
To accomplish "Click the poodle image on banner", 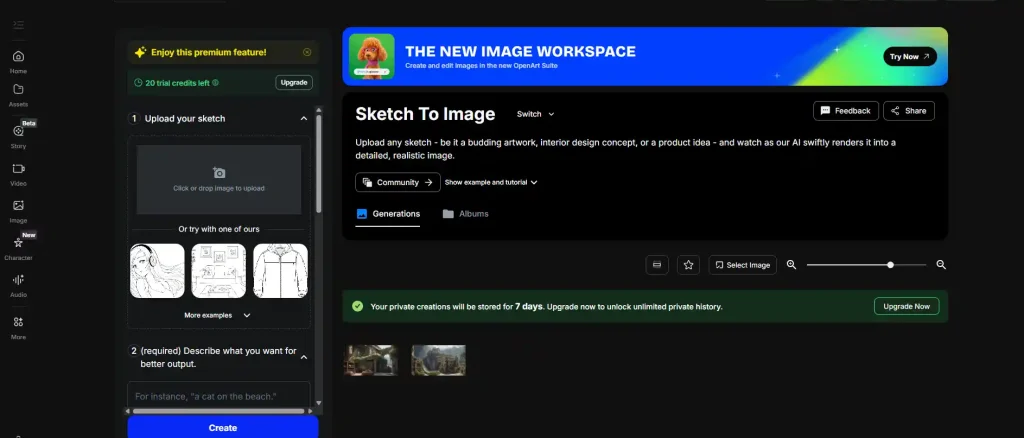I will [372, 57].
